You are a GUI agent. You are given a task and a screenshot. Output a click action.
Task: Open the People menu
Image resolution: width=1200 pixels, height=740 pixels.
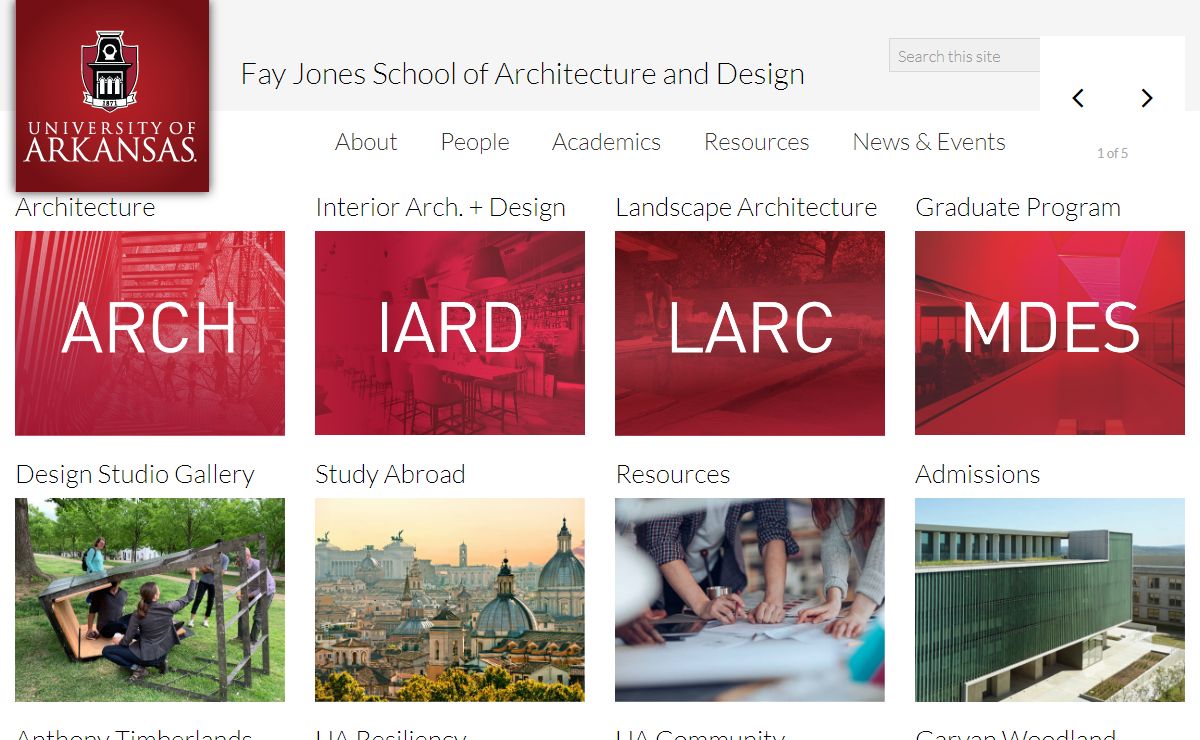[x=475, y=142]
